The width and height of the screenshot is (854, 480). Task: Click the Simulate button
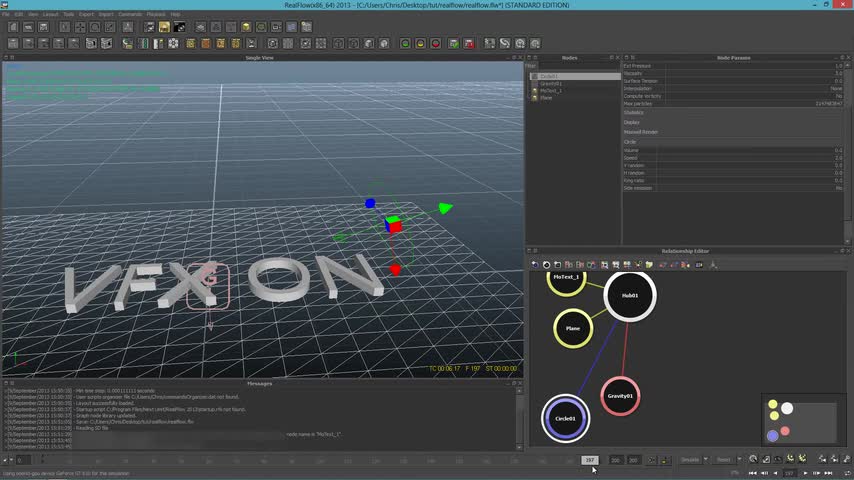[690, 460]
